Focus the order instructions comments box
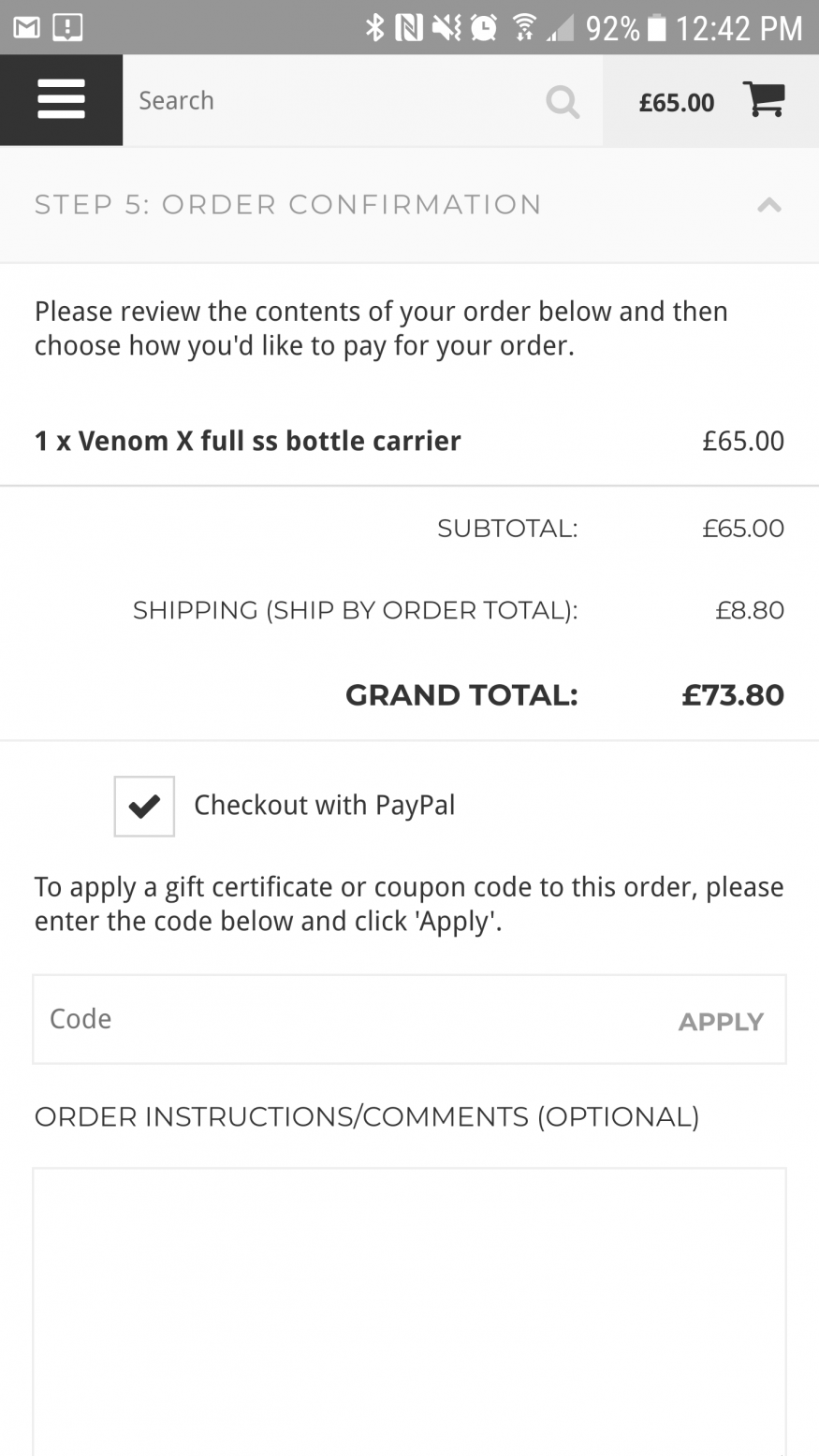819x1456 pixels. (409, 1312)
